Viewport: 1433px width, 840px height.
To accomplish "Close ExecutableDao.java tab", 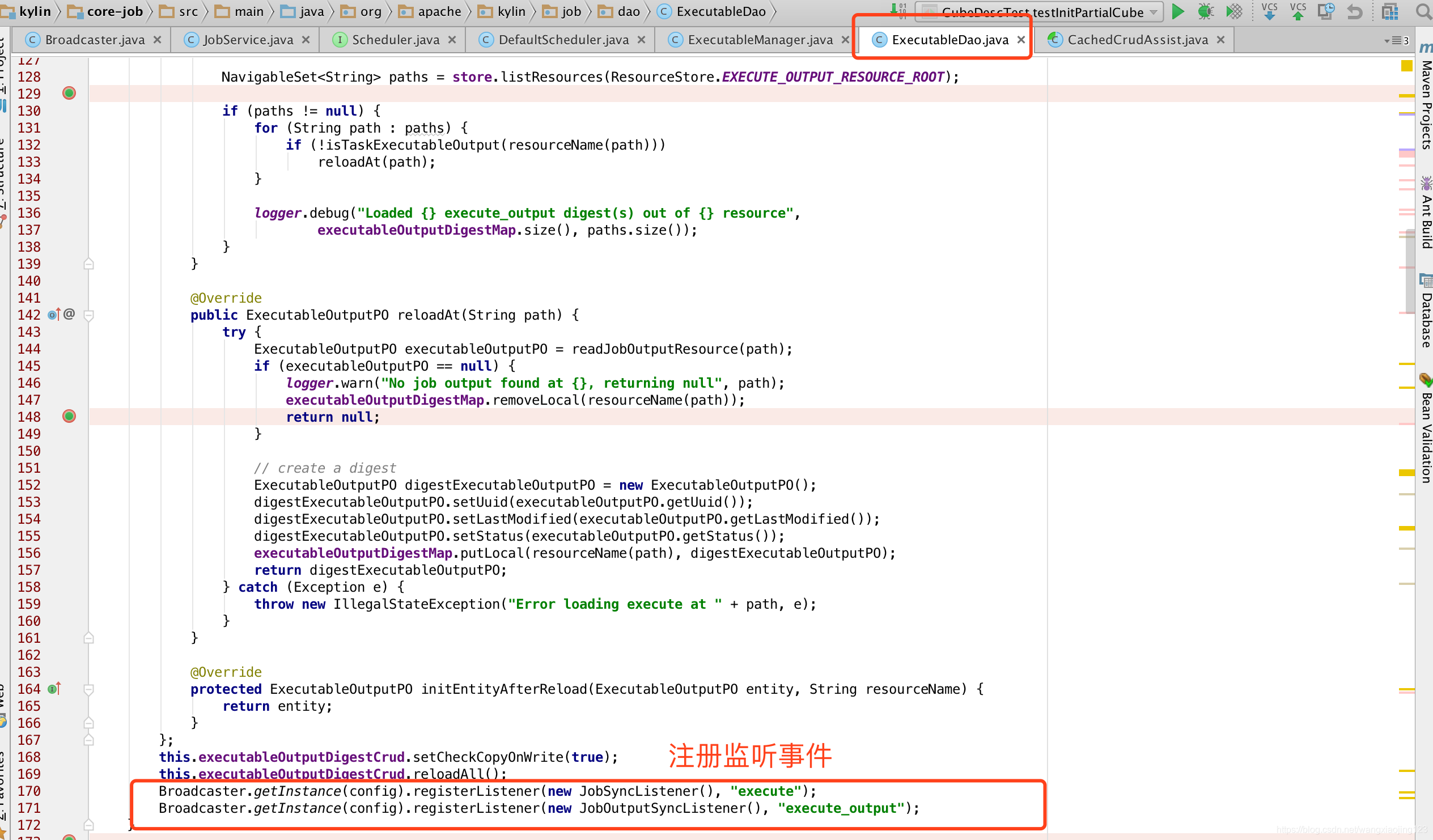I will (1021, 40).
